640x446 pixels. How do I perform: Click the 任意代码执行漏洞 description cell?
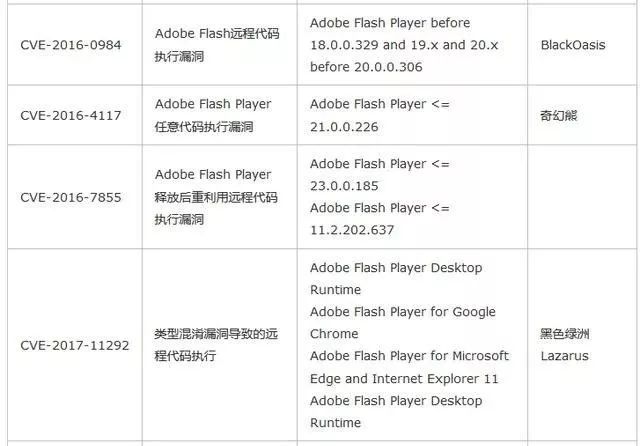[x=204, y=127]
